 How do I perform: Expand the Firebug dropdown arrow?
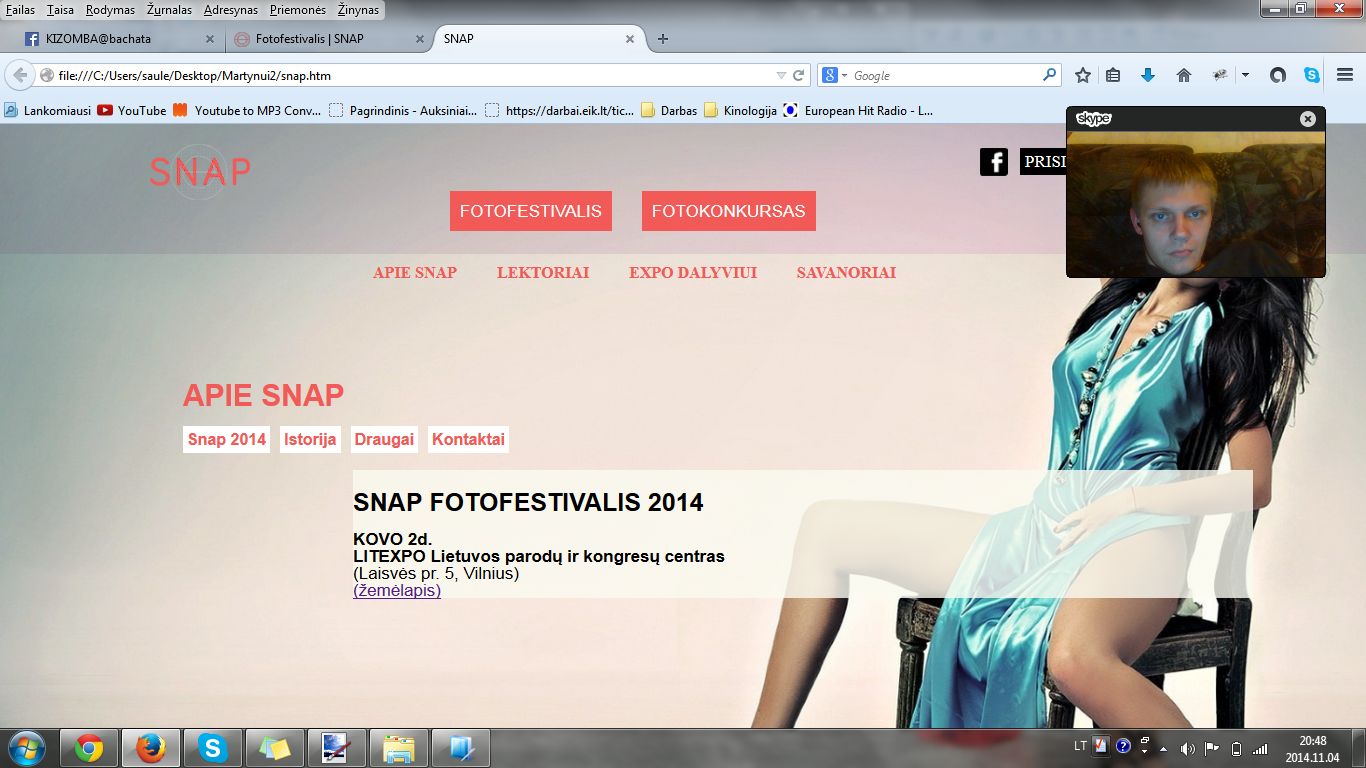pos(1245,75)
